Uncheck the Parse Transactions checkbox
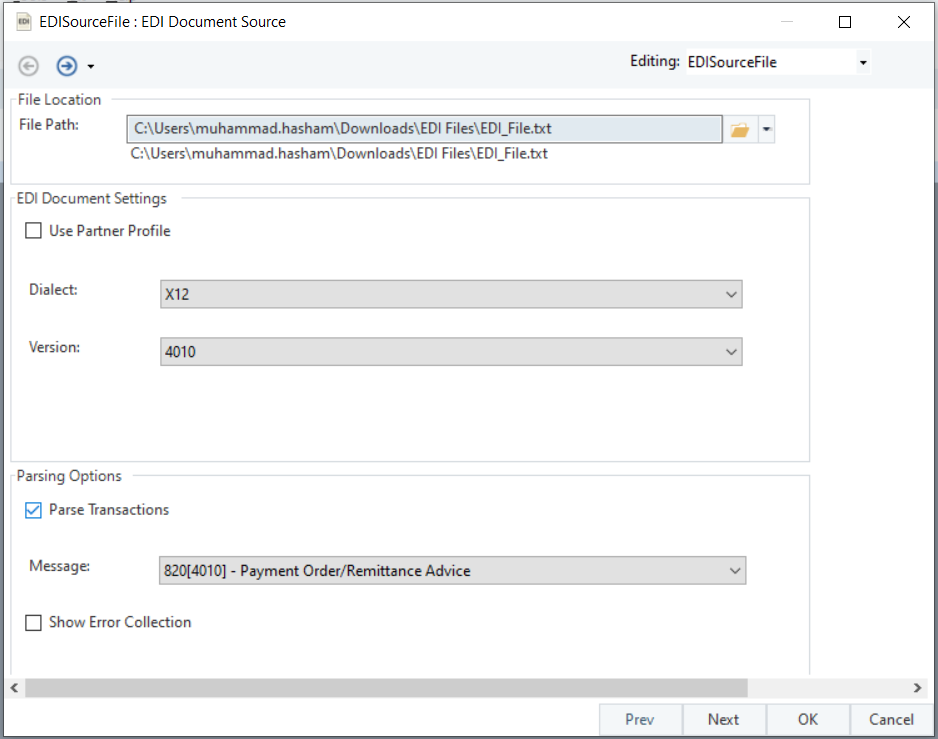Viewport: 938px width, 739px height. pyautogui.click(x=34, y=510)
